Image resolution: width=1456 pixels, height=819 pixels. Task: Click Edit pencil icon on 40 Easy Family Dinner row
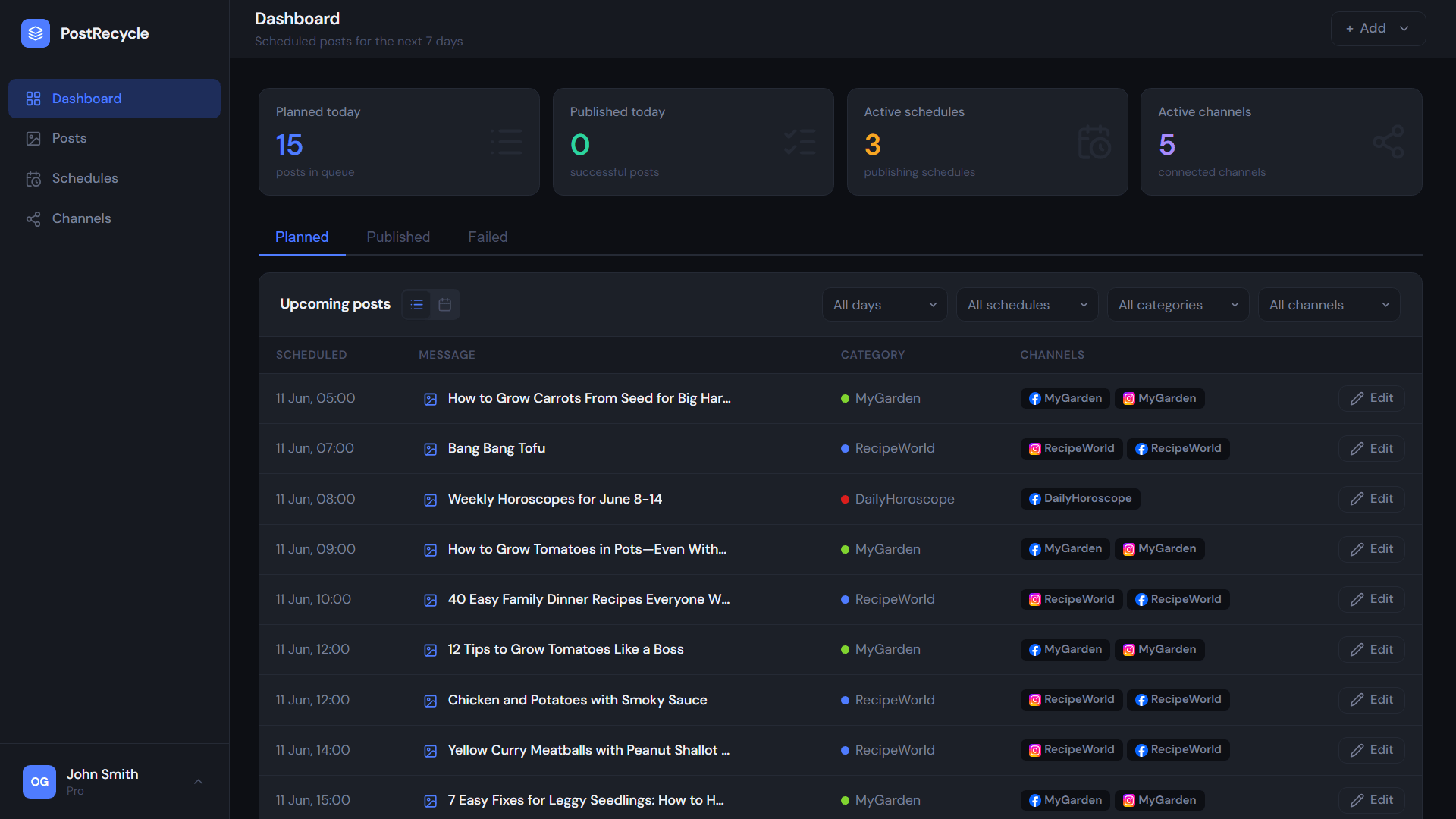click(1357, 599)
